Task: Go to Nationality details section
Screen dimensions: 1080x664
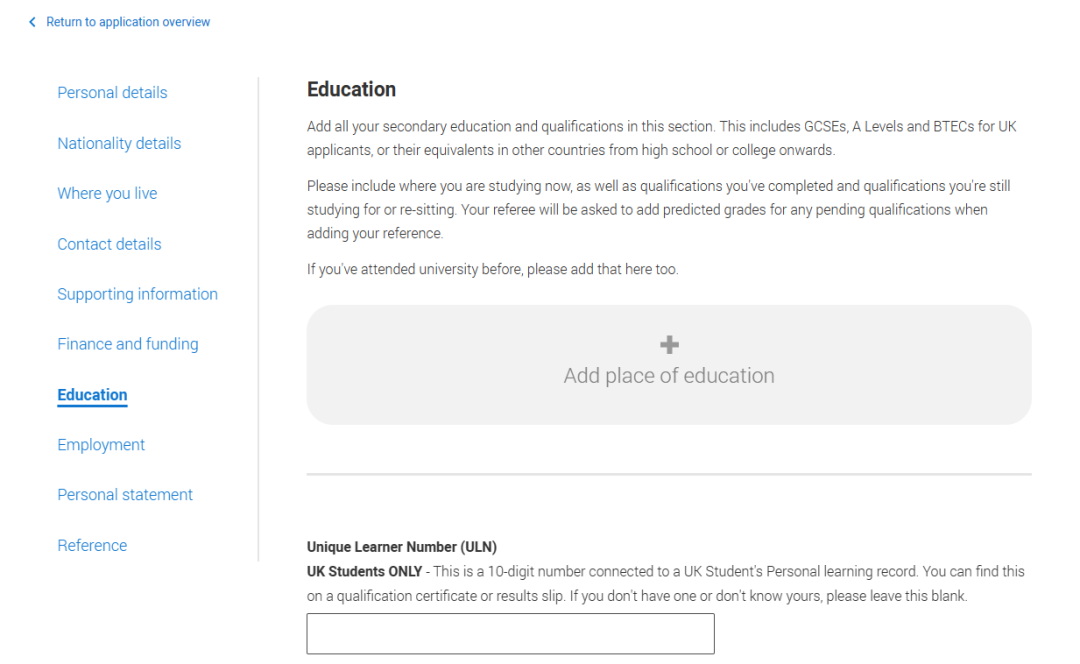Action: pos(119,143)
